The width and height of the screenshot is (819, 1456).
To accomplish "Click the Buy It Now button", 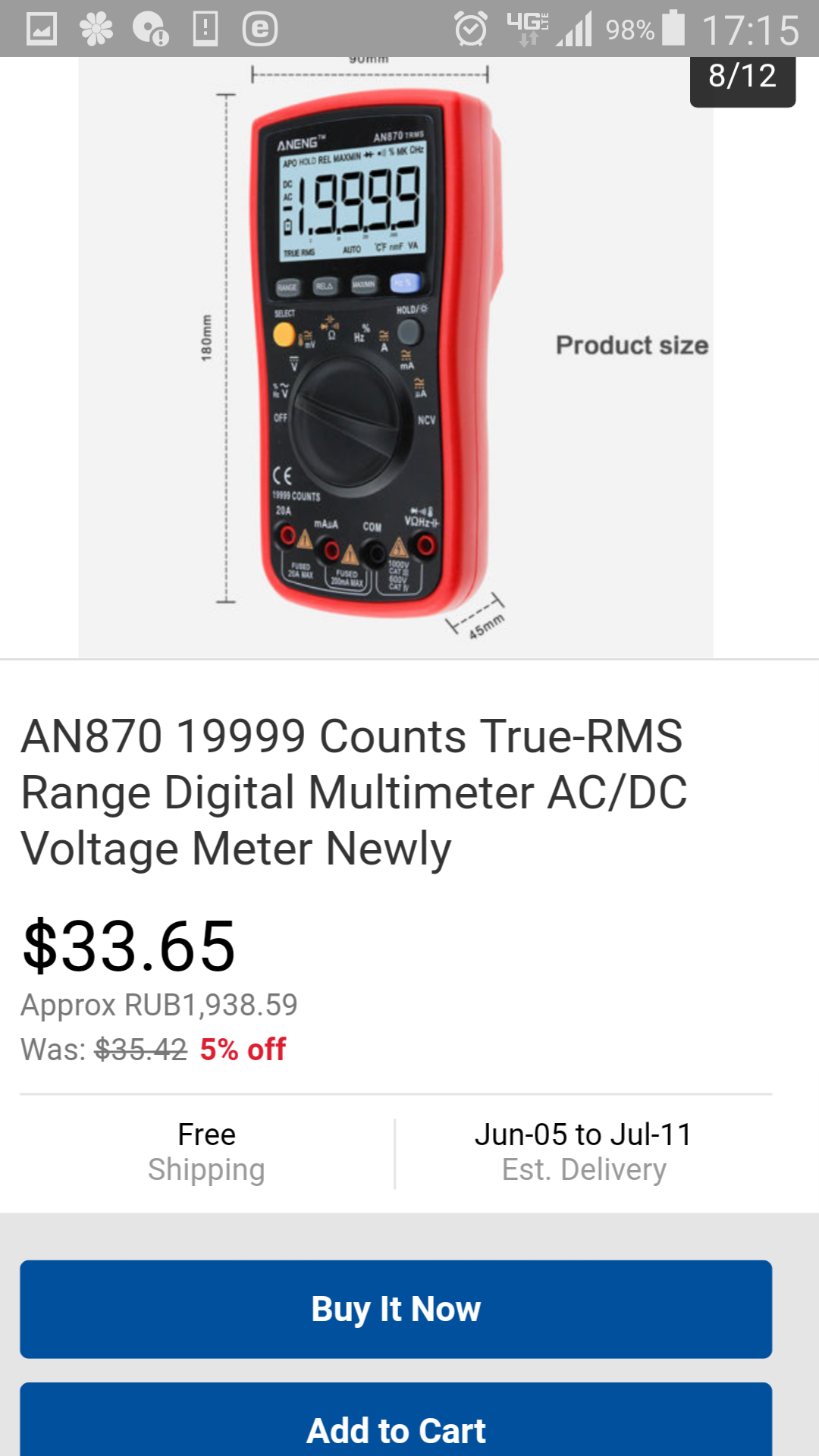I will tap(396, 1309).
